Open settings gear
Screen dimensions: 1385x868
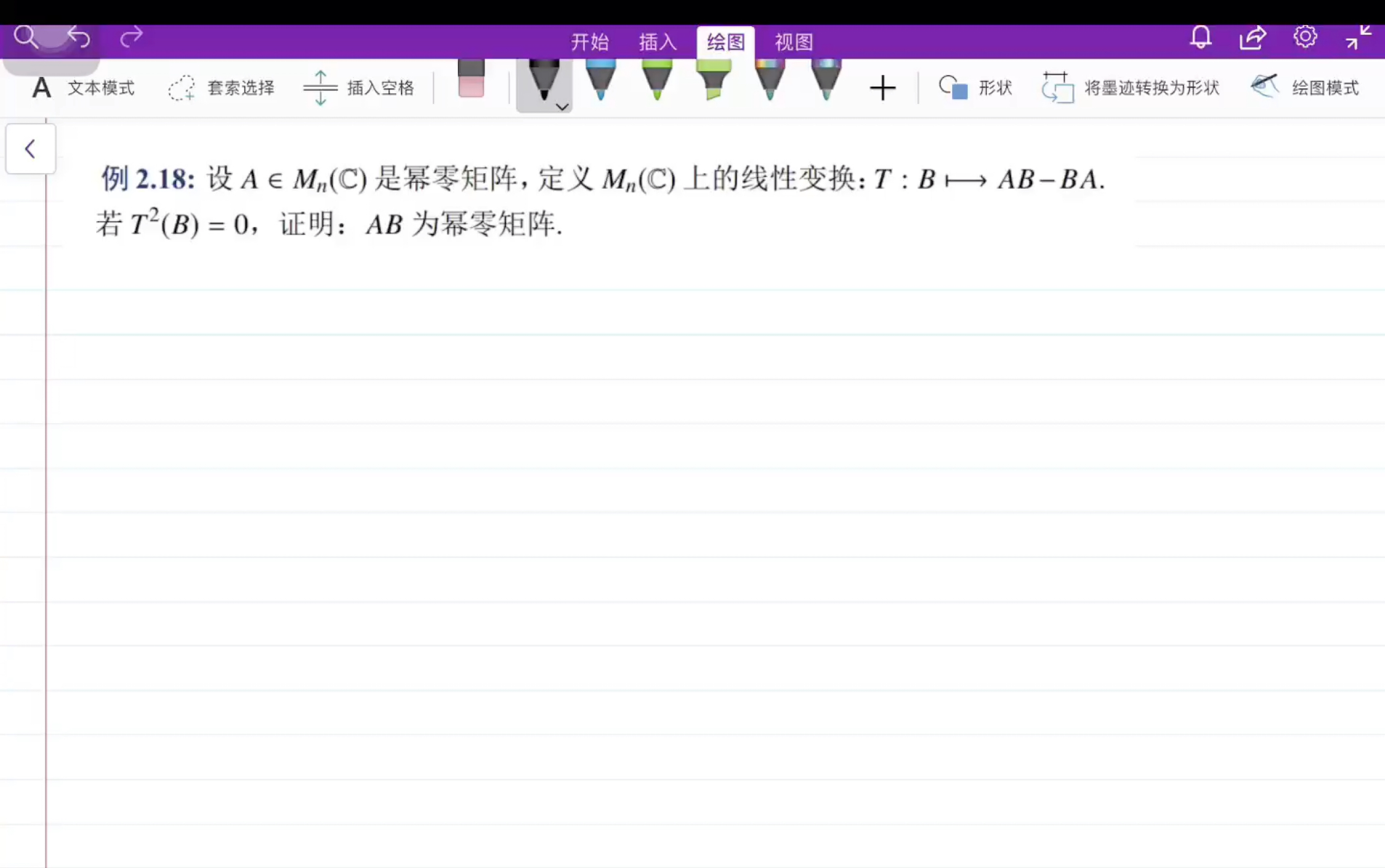[x=1305, y=37]
